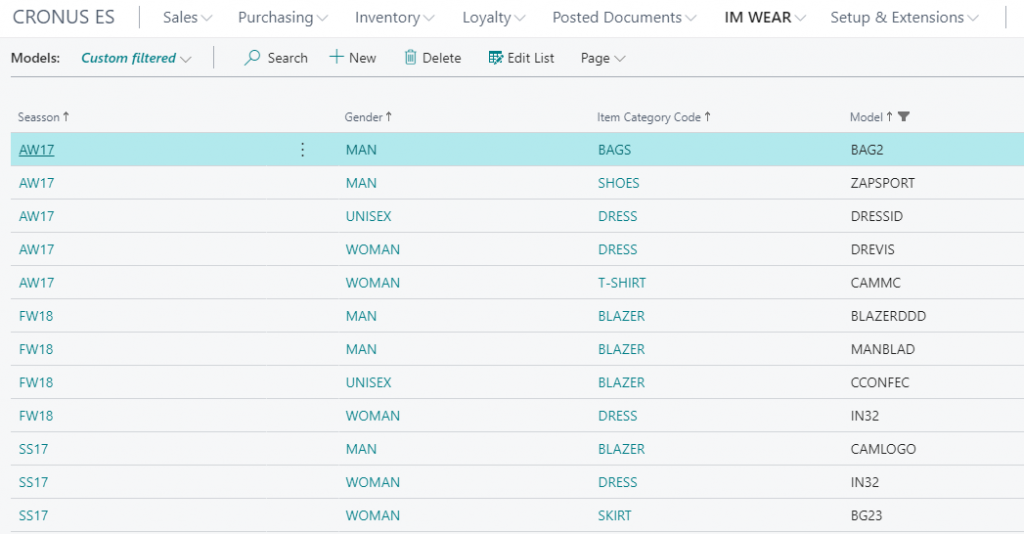
Task: Open Setup & Extensions menu
Action: (904, 18)
